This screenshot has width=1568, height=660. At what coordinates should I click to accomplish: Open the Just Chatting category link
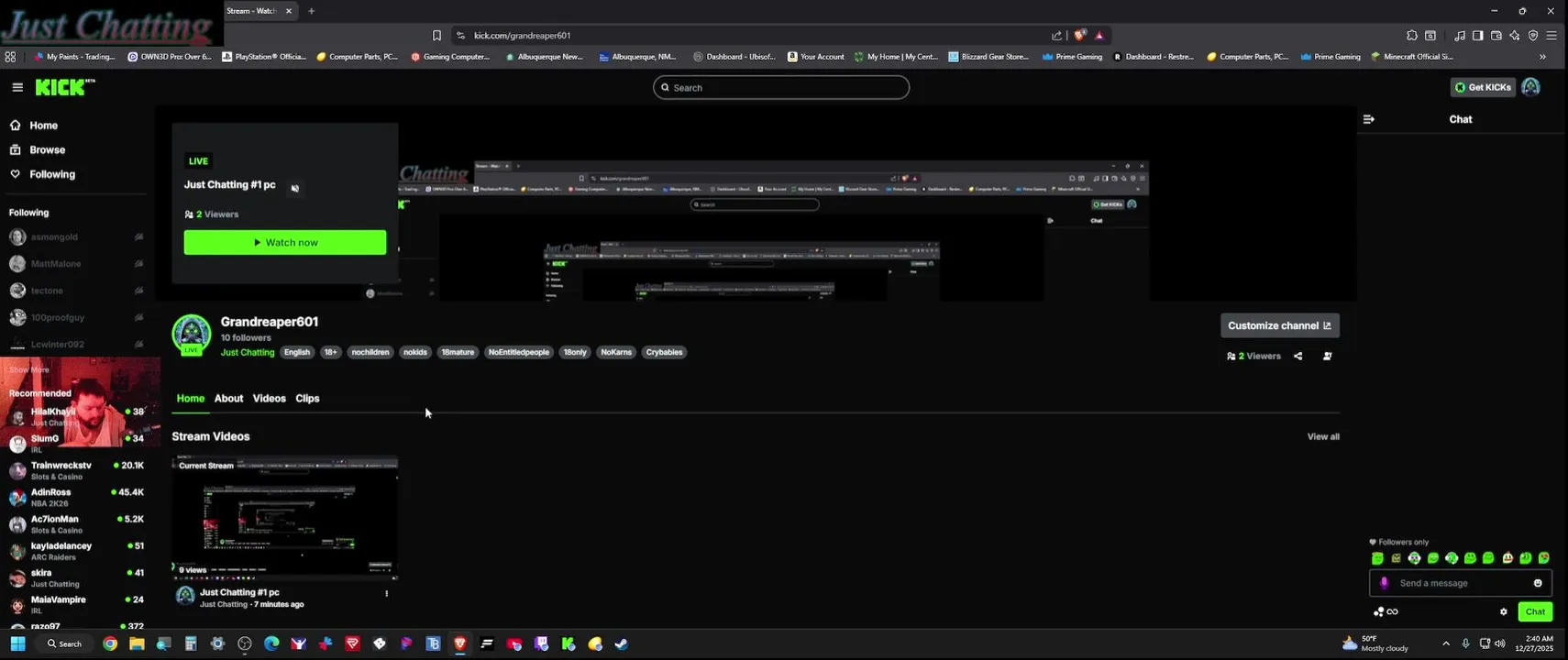(248, 352)
